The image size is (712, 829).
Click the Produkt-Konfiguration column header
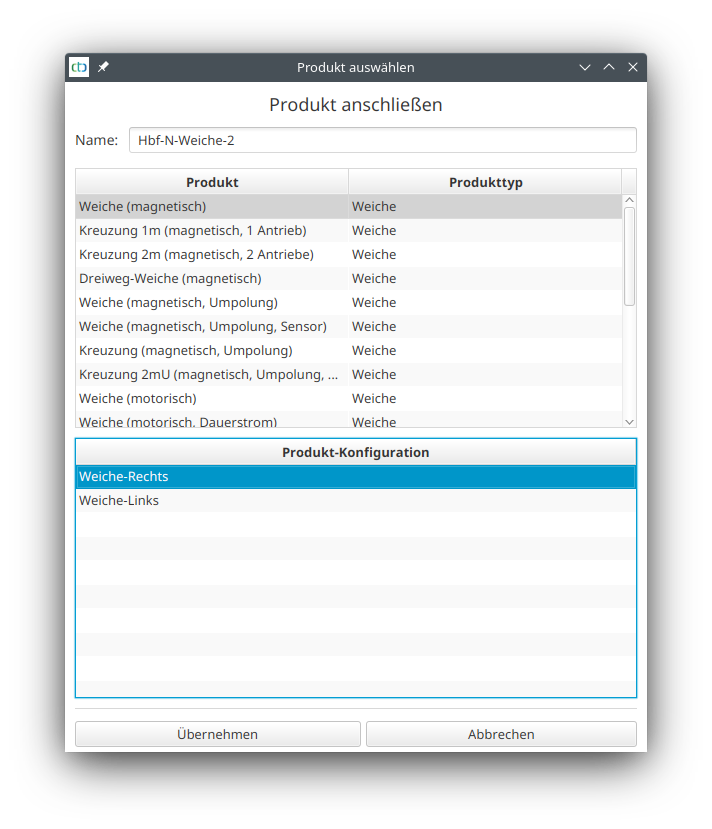356,452
